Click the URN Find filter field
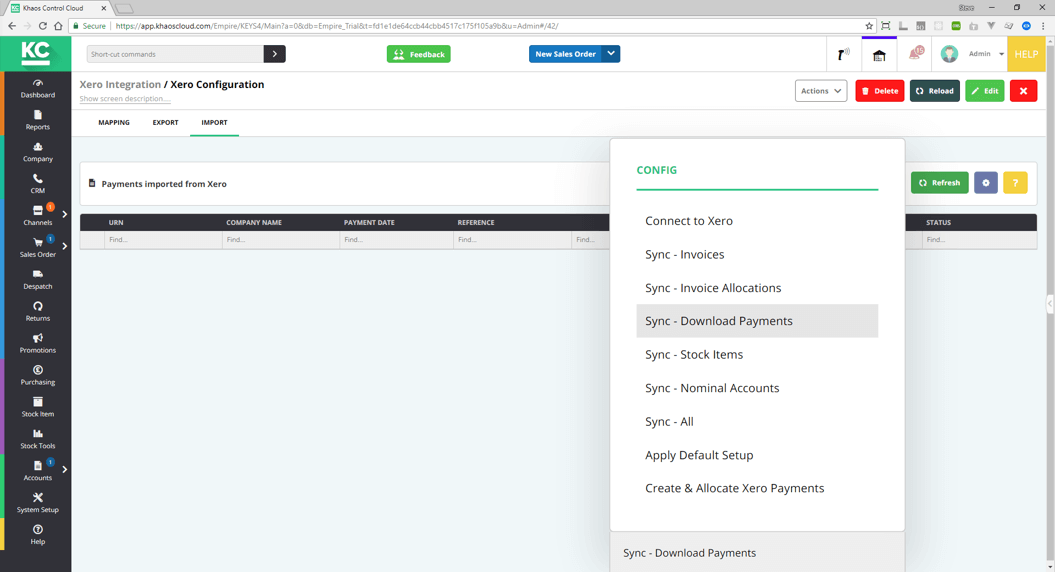 coord(163,240)
